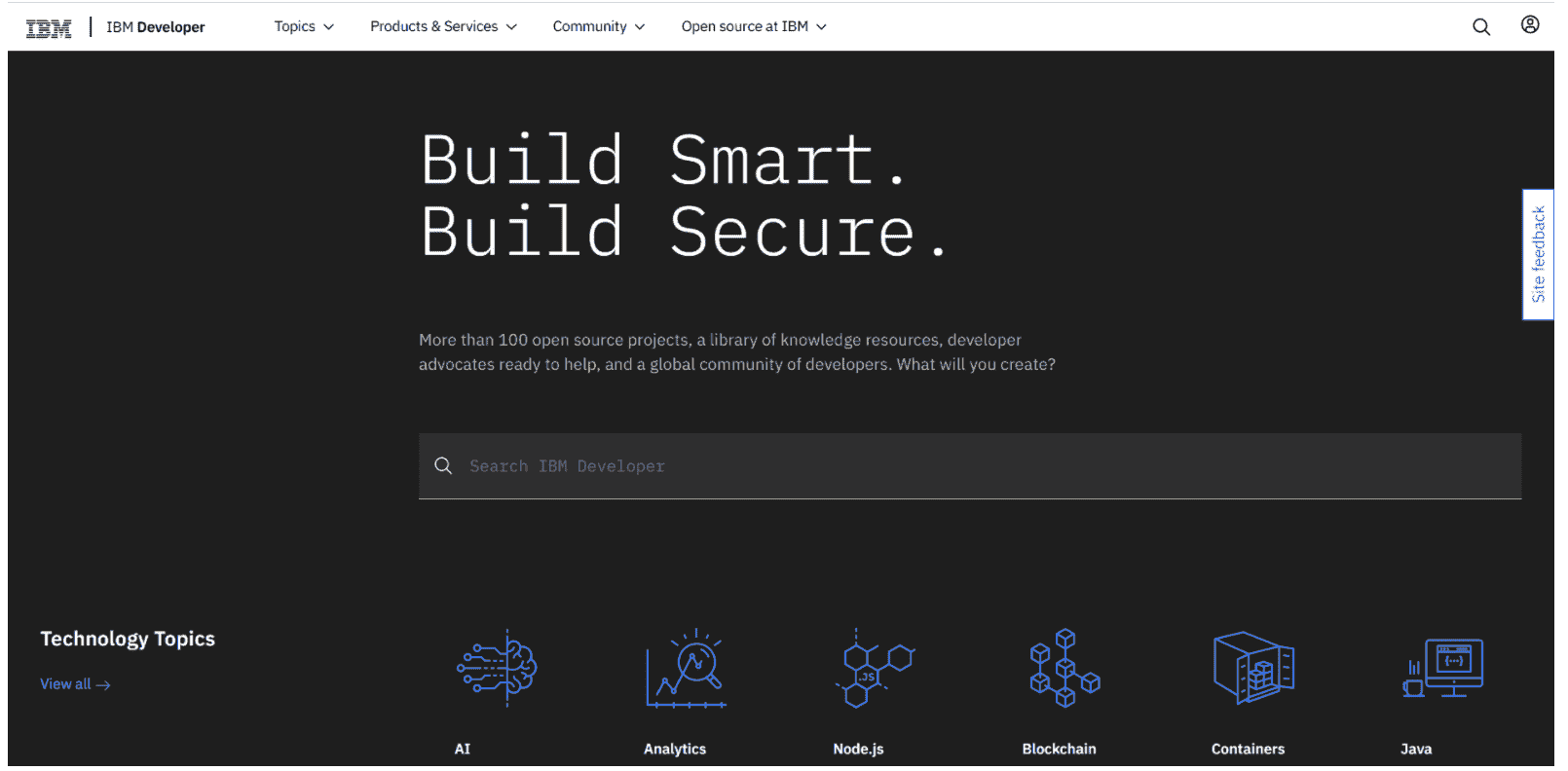The image size is (1568, 771).
Task: Expand Open source at IBM menu
Action: click(x=753, y=27)
